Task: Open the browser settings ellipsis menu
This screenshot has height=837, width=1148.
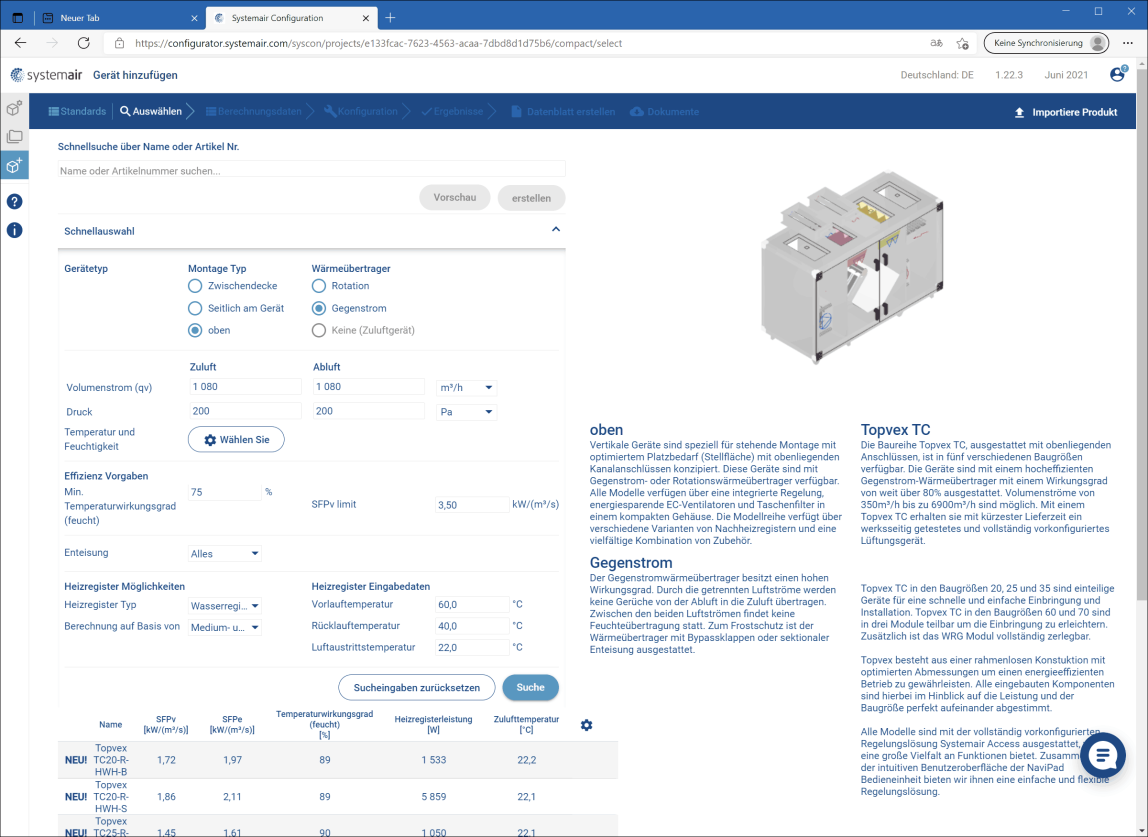Action: coord(1128,43)
